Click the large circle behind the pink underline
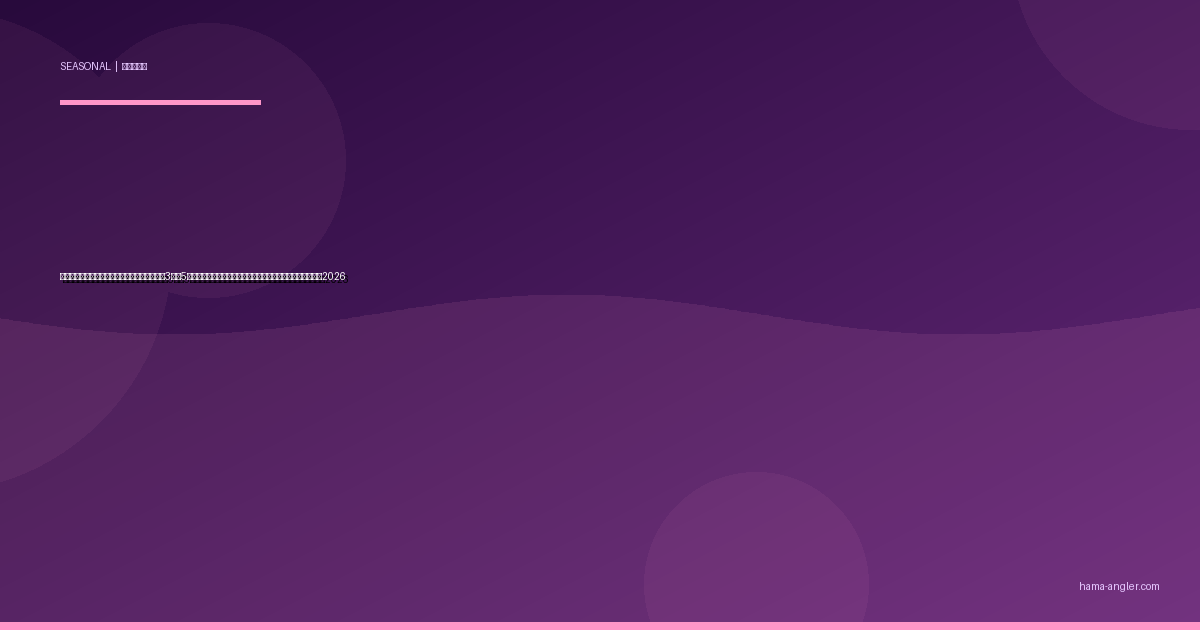This screenshot has width=1200, height=630. [250, 180]
